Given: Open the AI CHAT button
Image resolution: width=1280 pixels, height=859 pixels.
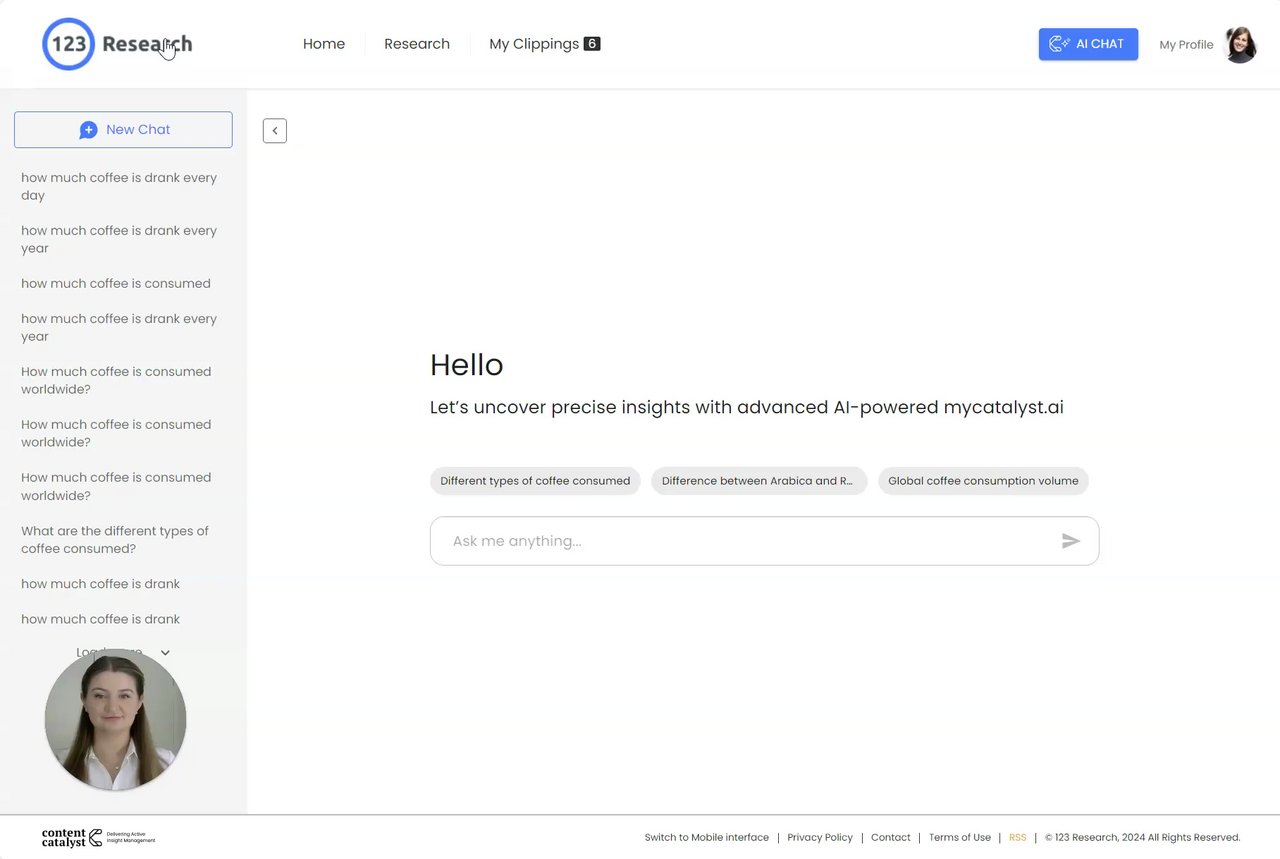Looking at the screenshot, I should click(x=1088, y=44).
